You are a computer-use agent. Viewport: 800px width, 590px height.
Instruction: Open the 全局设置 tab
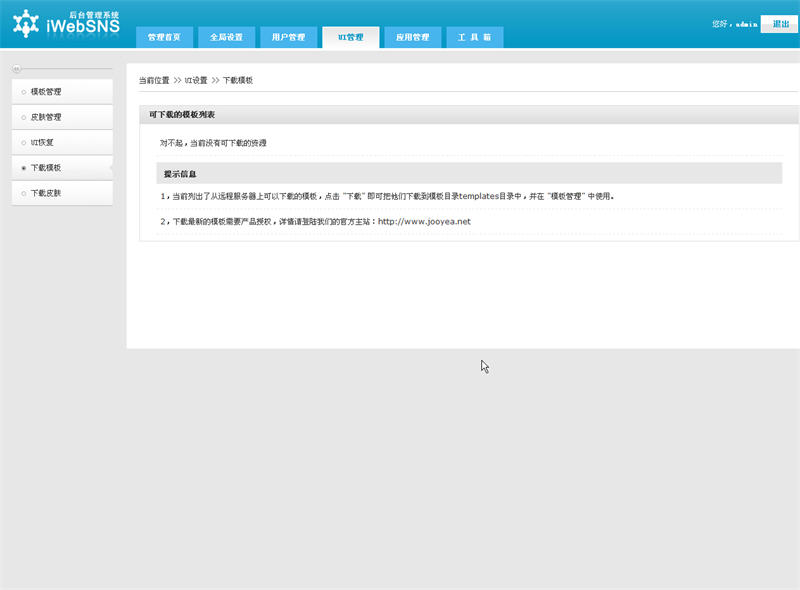pos(227,37)
